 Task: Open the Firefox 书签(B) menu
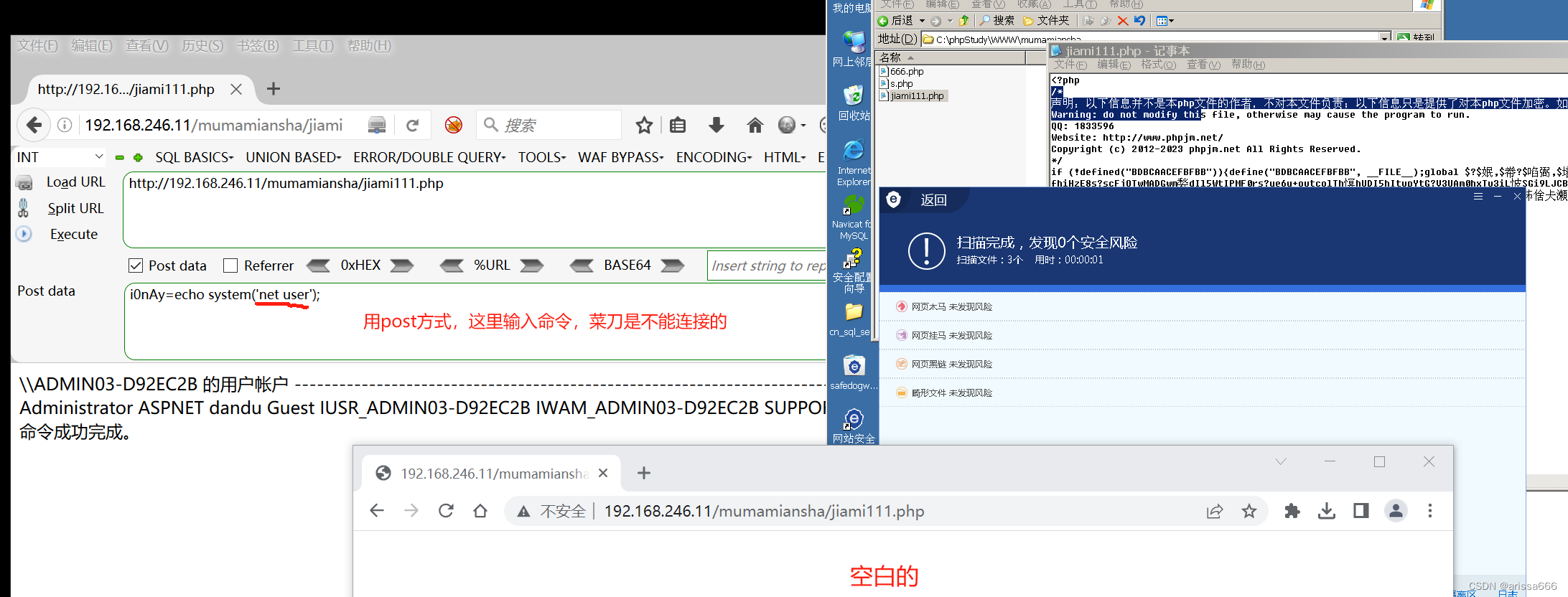[x=258, y=46]
